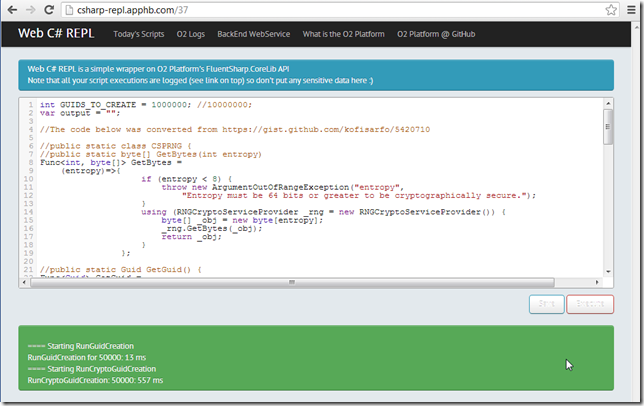Bookmark this page with the star icon
The width and height of the screenshot is (644, 406).
point(611,10)
